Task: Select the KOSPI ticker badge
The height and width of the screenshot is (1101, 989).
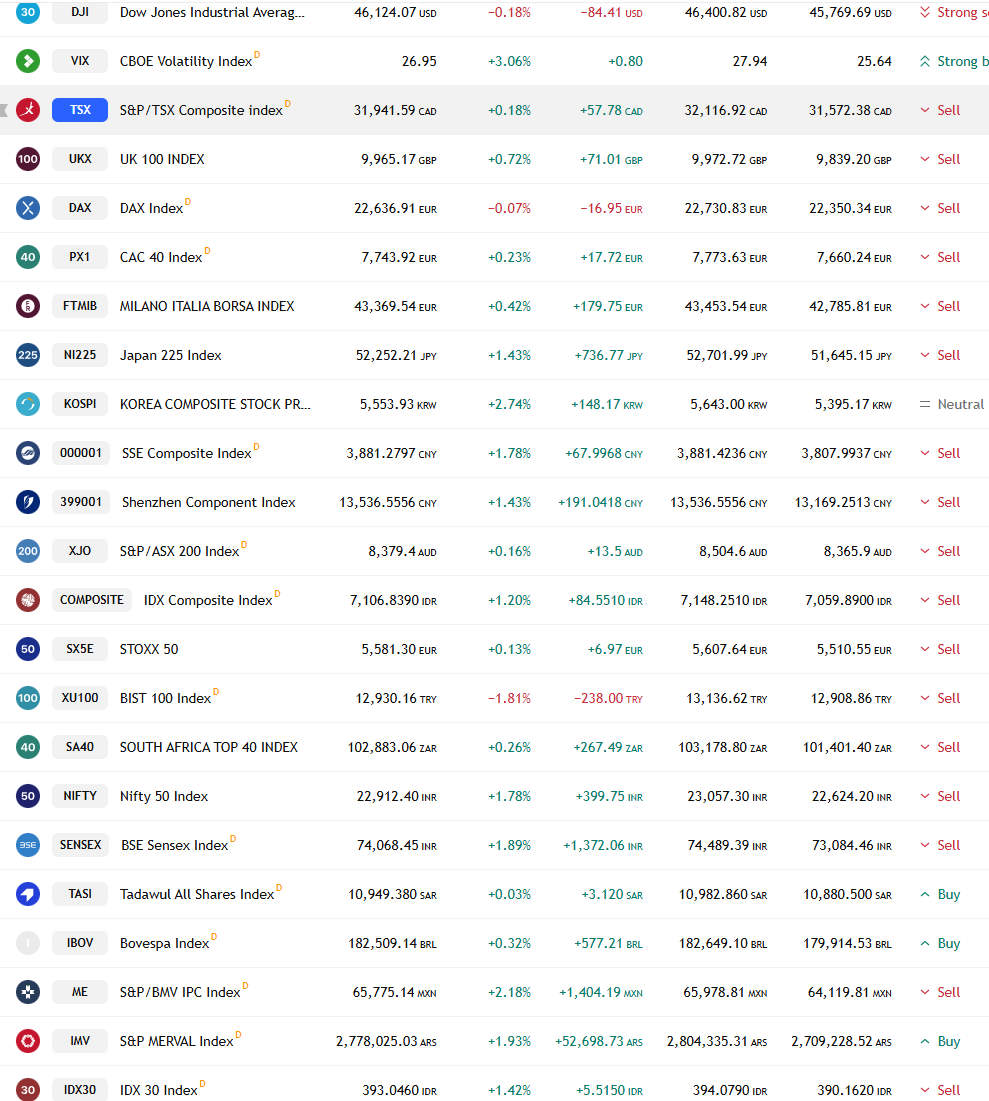Action: click(x=80, y=404)
